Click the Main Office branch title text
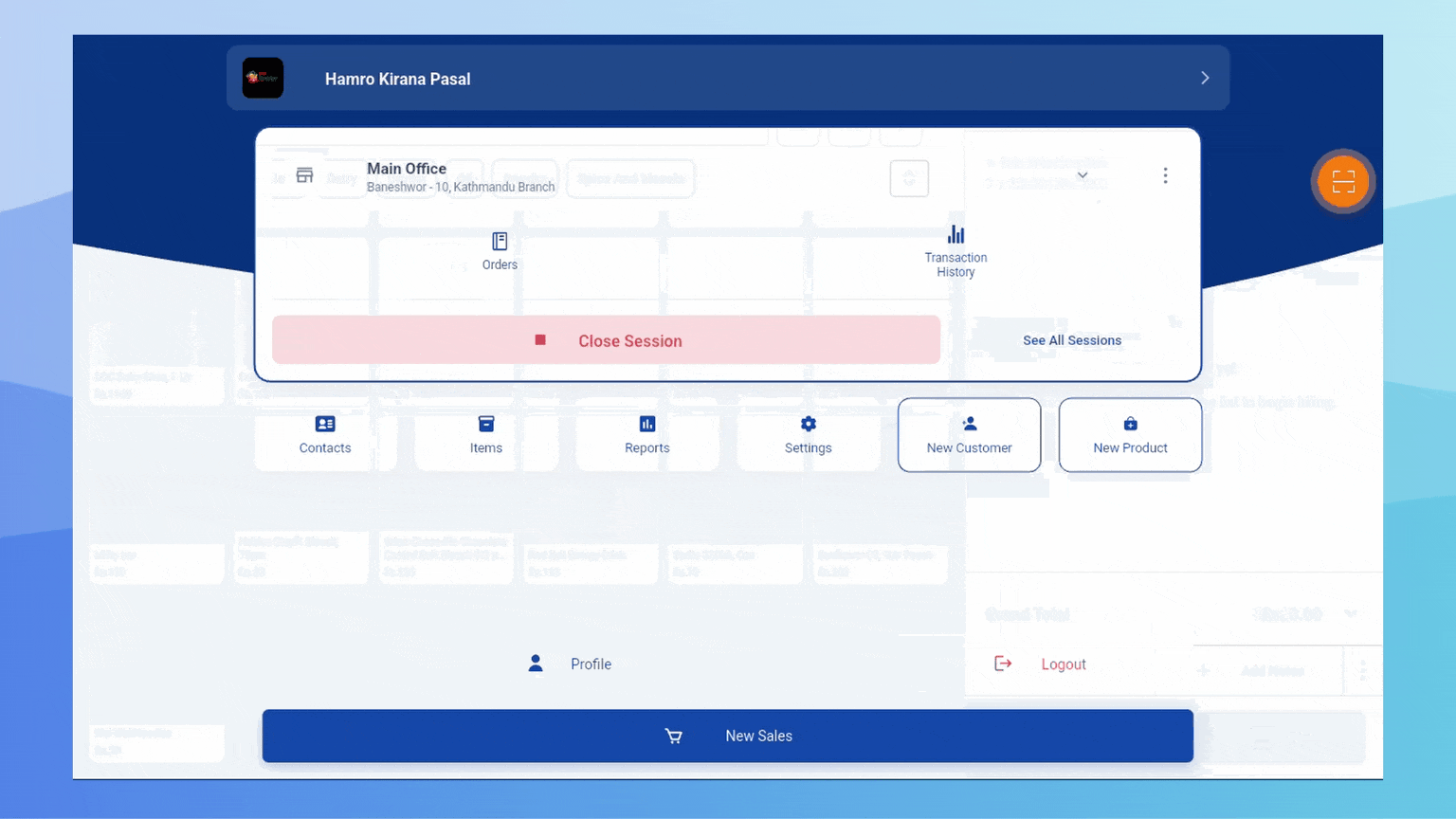This screenshot has height=819, width=1456. pos(407,169)
